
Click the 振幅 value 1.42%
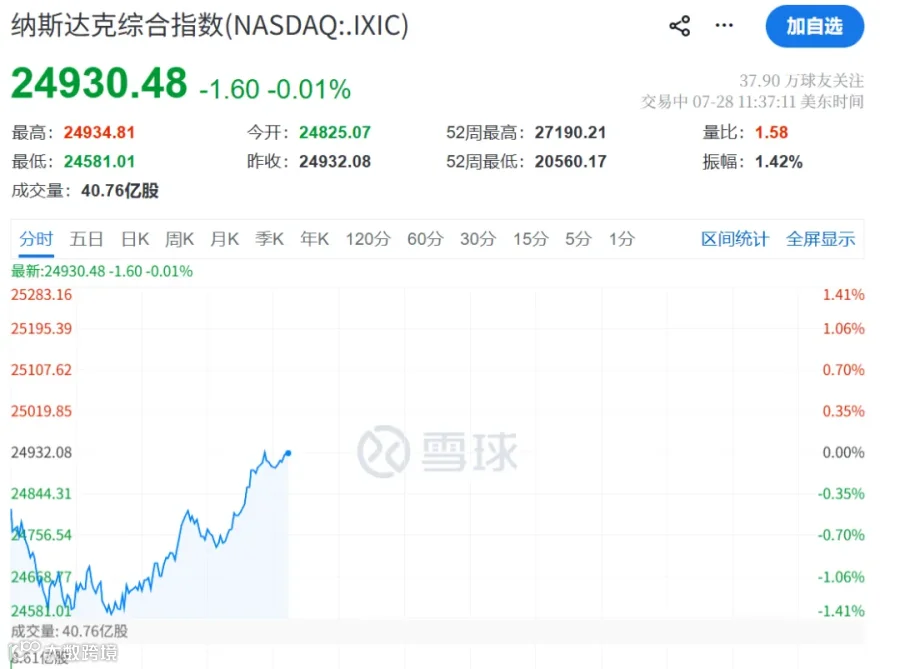click(x=778, y=161)
